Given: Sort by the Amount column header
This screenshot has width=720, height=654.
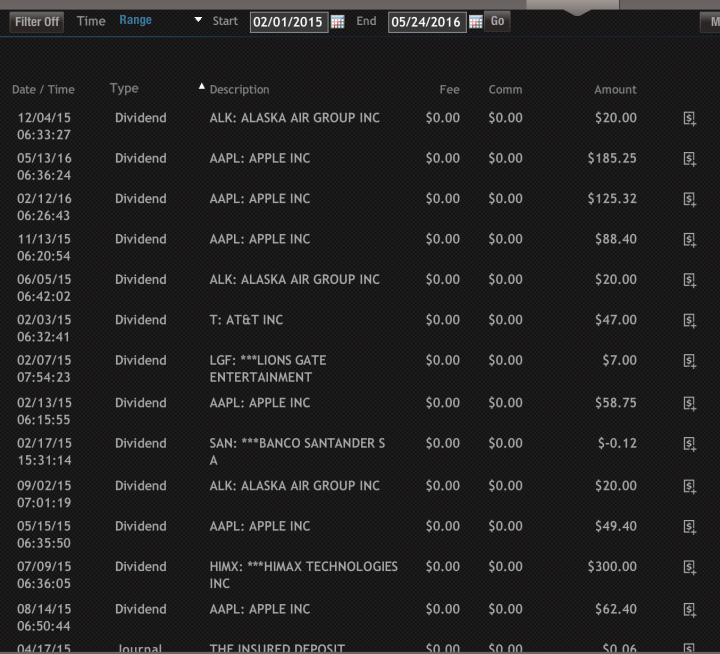Looking at the screenshot, I should pyautogui.click(x=615, y=89).
